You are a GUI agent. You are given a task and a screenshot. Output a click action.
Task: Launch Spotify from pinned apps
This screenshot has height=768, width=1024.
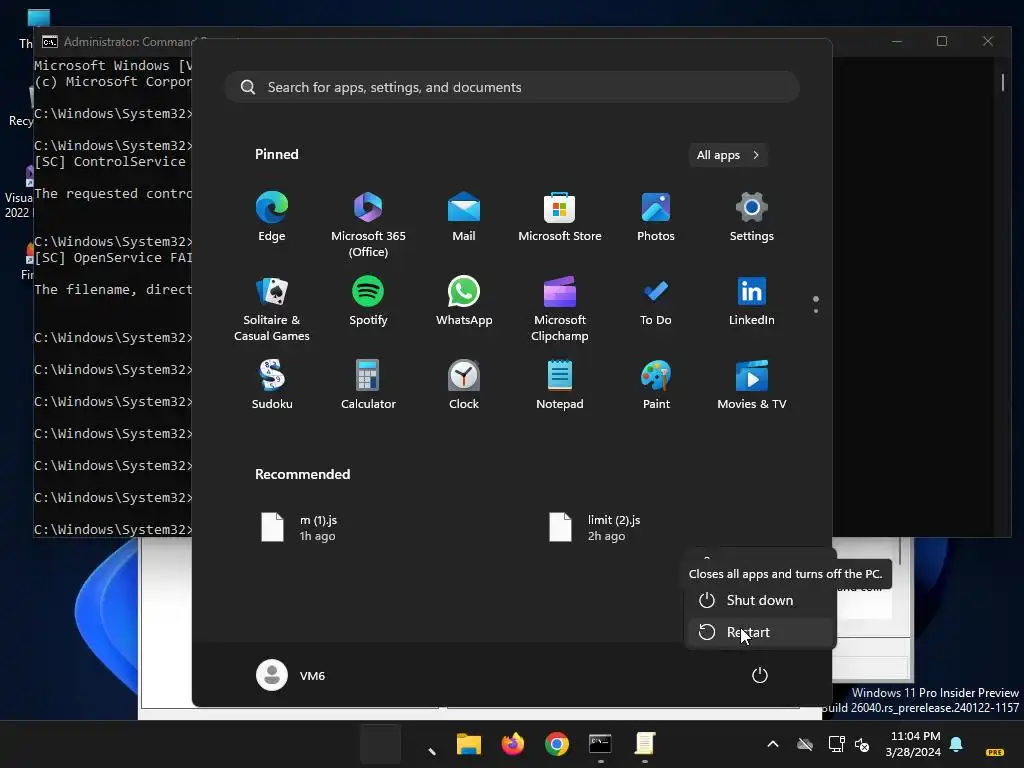point(368,301)
